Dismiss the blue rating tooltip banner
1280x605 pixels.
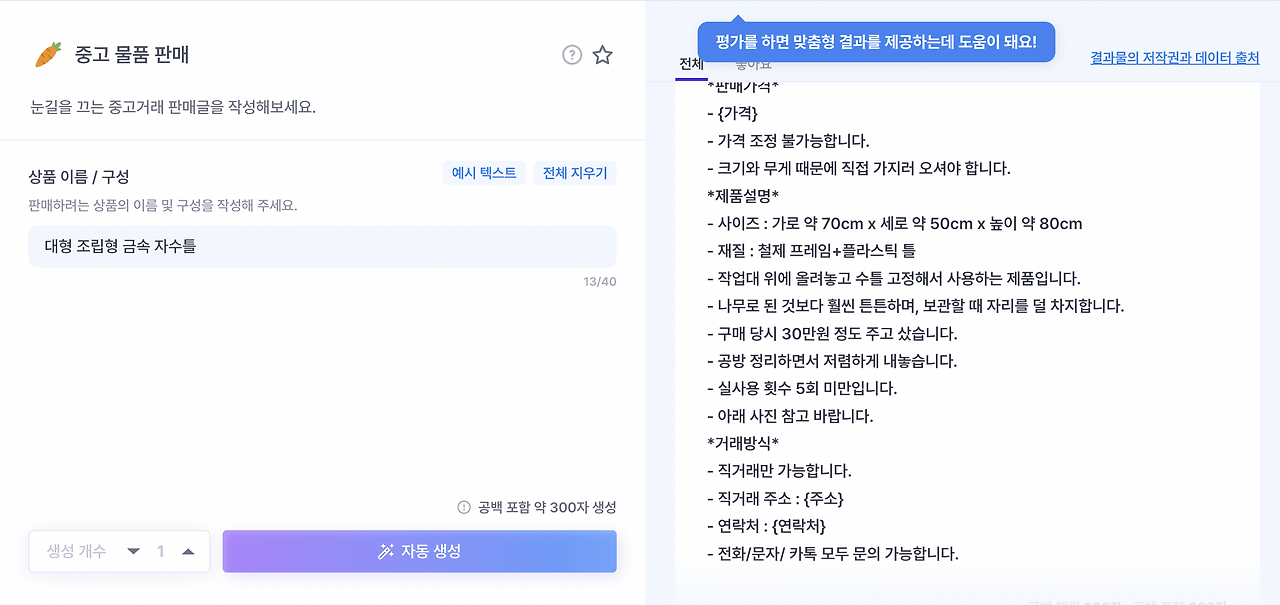[x=876, y=42]
